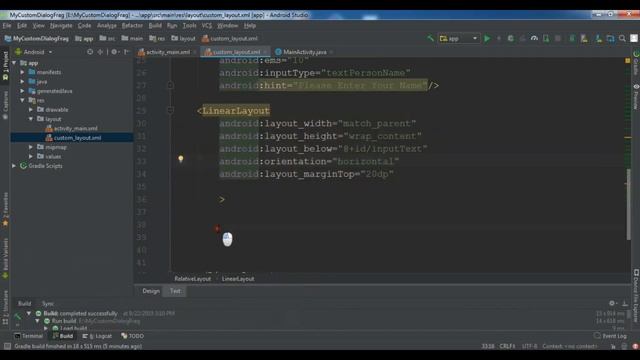Collapse the res folder
Screen dimensions: 640x360
[x=23, y=100]
